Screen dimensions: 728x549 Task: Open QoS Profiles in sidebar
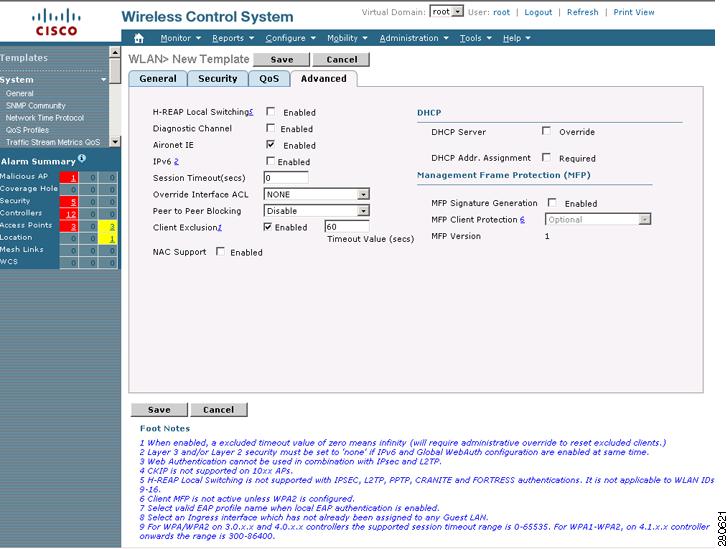27,130
